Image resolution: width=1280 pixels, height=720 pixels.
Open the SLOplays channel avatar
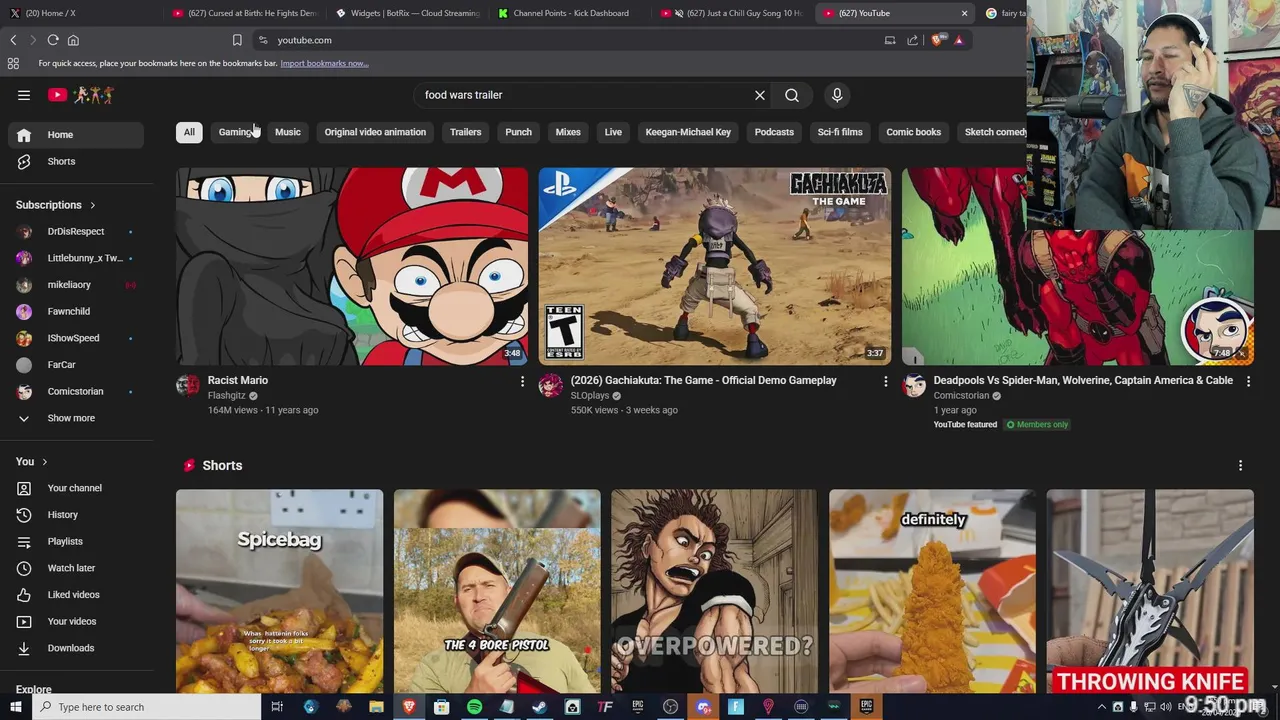[551, 386]
